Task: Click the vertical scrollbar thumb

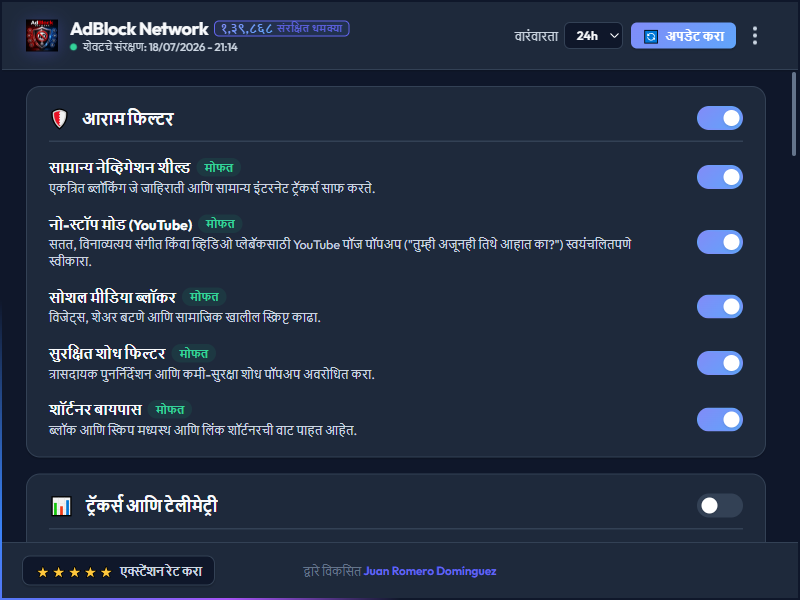Action: point(794,114)
